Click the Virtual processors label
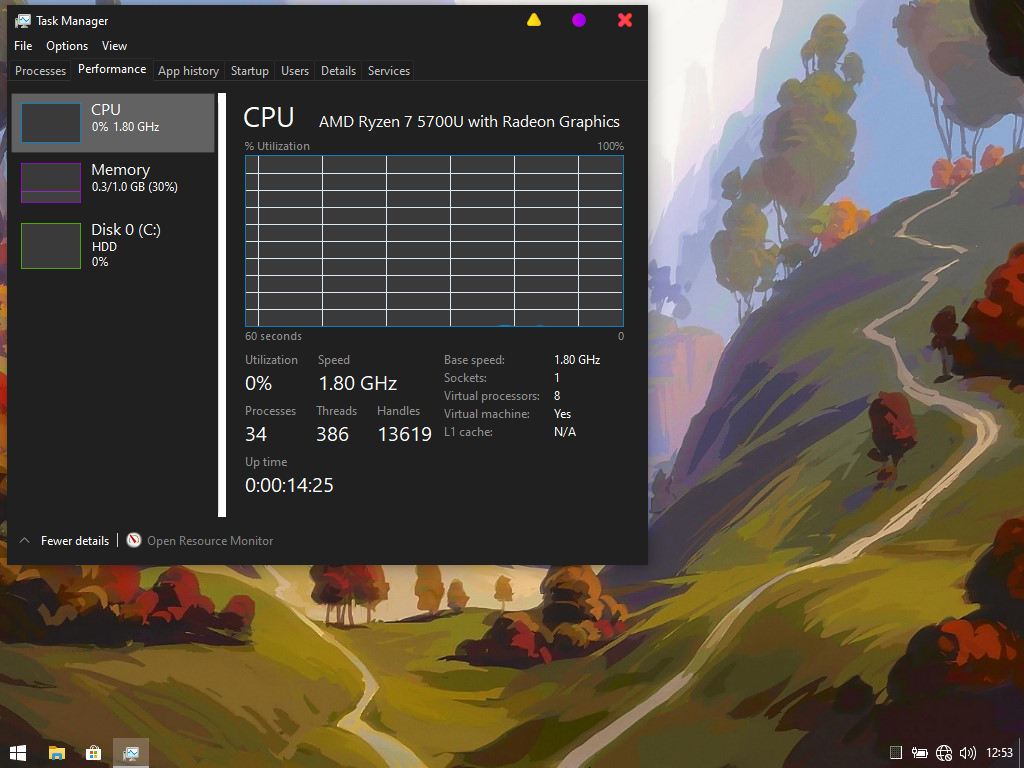Screen dimensions: 1024x768 [492, 396]
